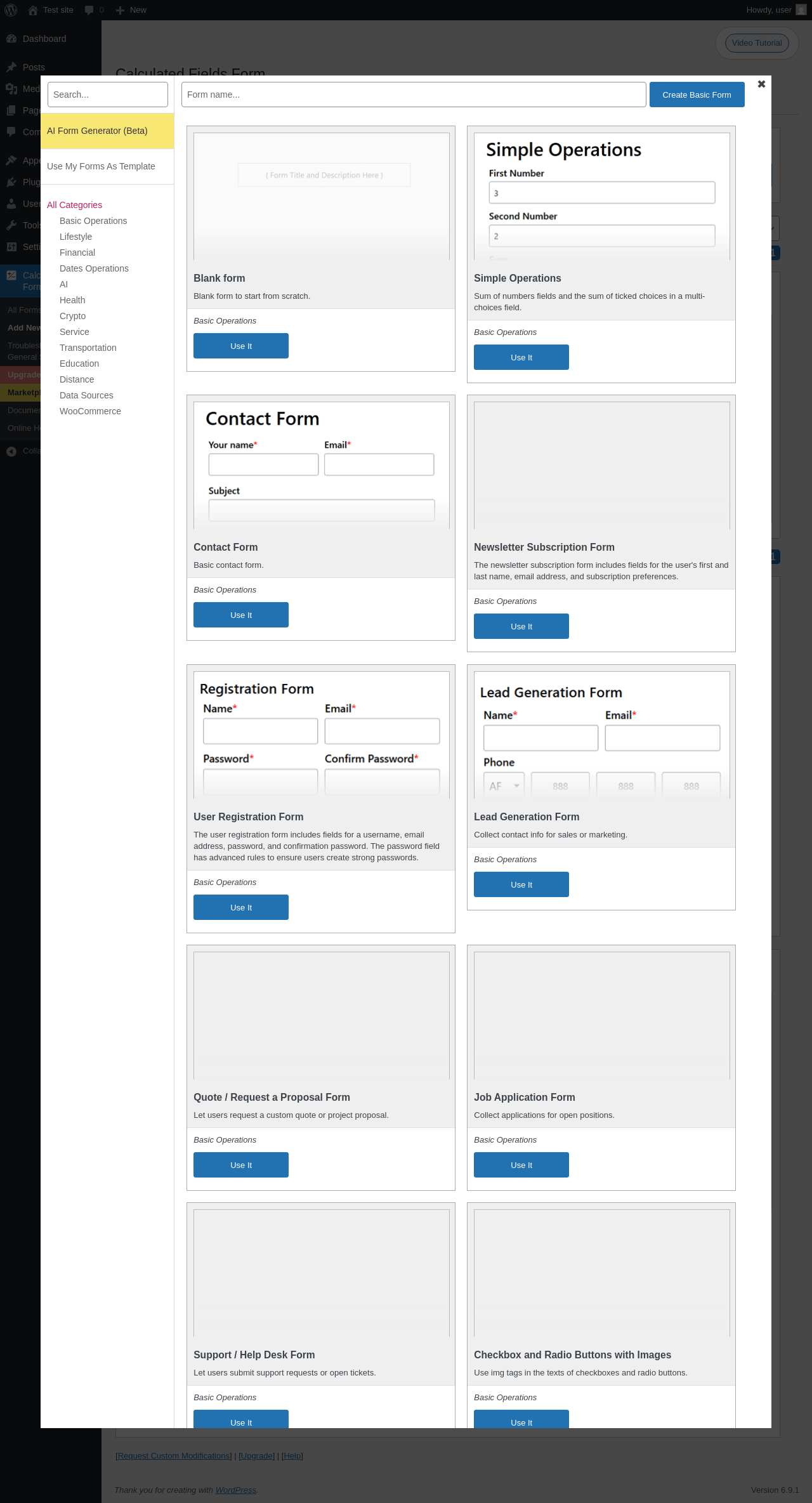Use the Newsletter Subscription Form template
Image resolution: width=812 pixels, height=1503 pixels.
(x=521, y=626)
